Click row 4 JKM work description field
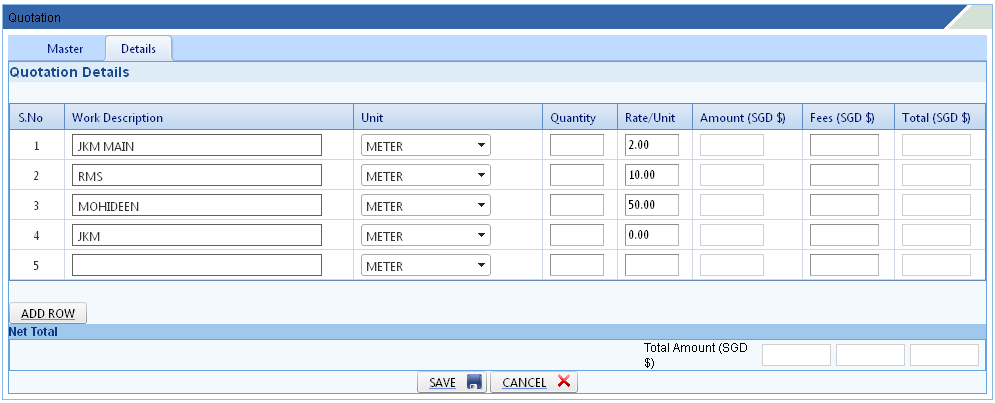 click(197, 235)
